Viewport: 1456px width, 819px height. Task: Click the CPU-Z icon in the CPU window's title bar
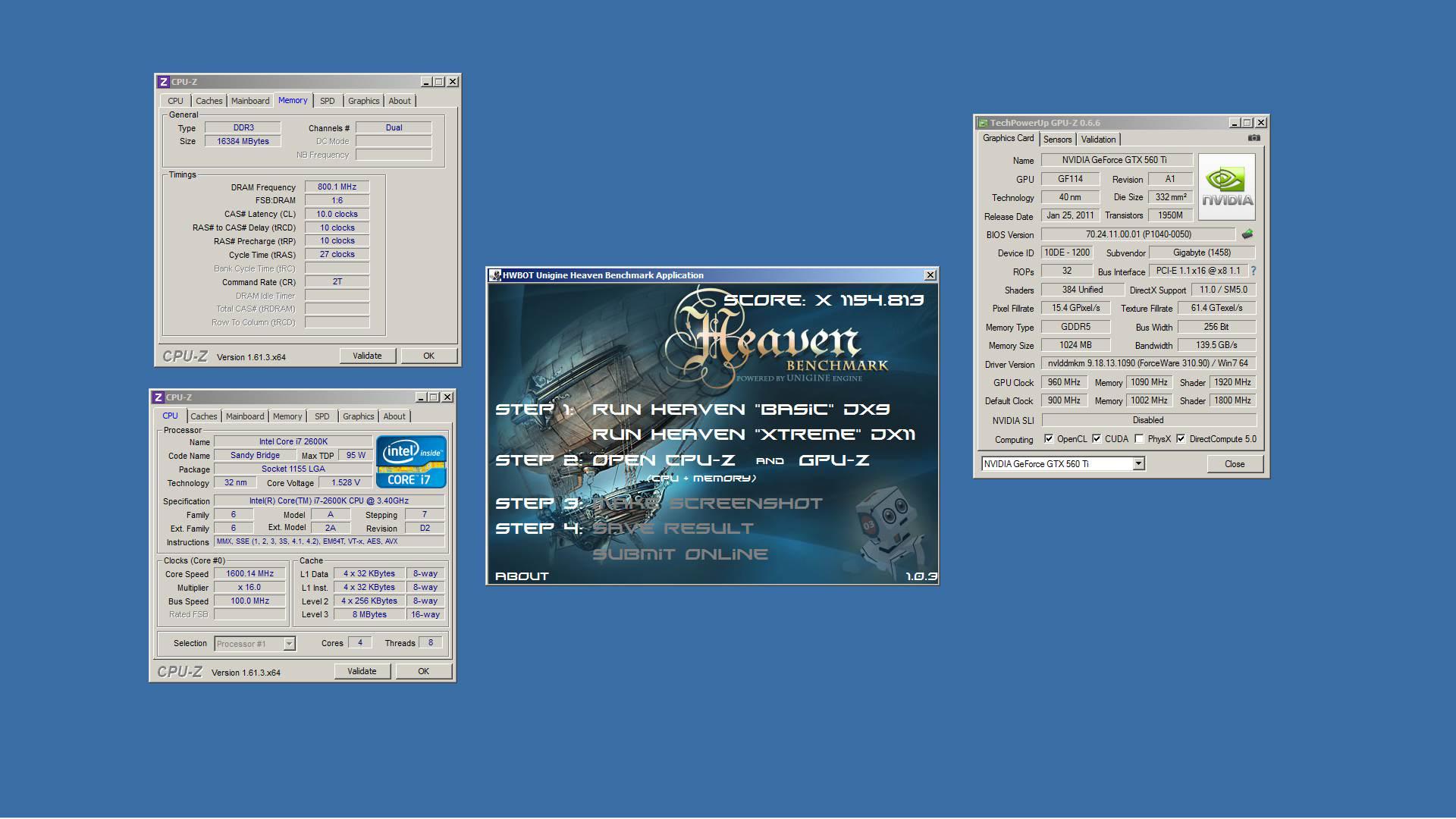coord(158,397)
